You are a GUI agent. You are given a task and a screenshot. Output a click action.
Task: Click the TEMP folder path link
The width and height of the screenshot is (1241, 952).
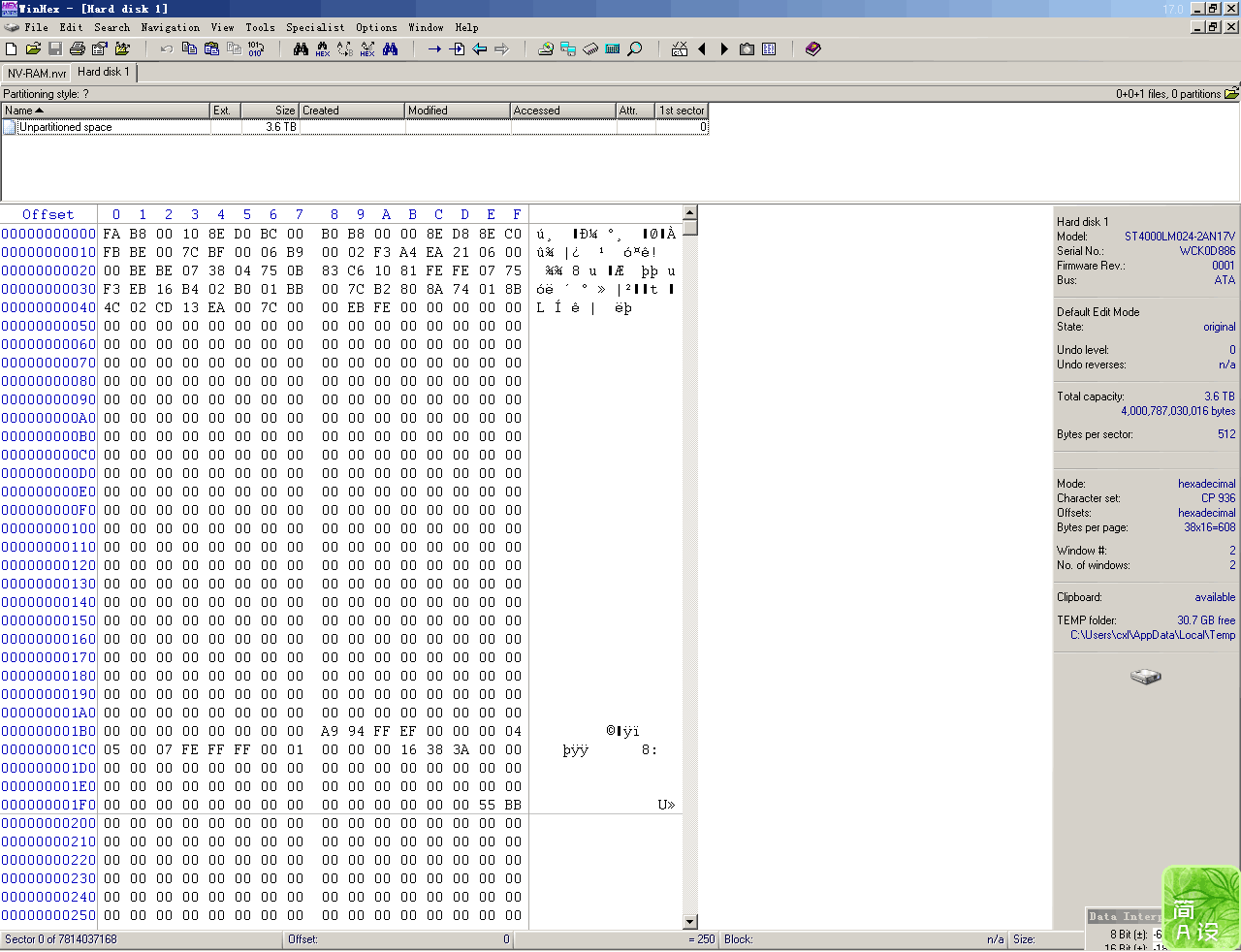[1152, 635]
